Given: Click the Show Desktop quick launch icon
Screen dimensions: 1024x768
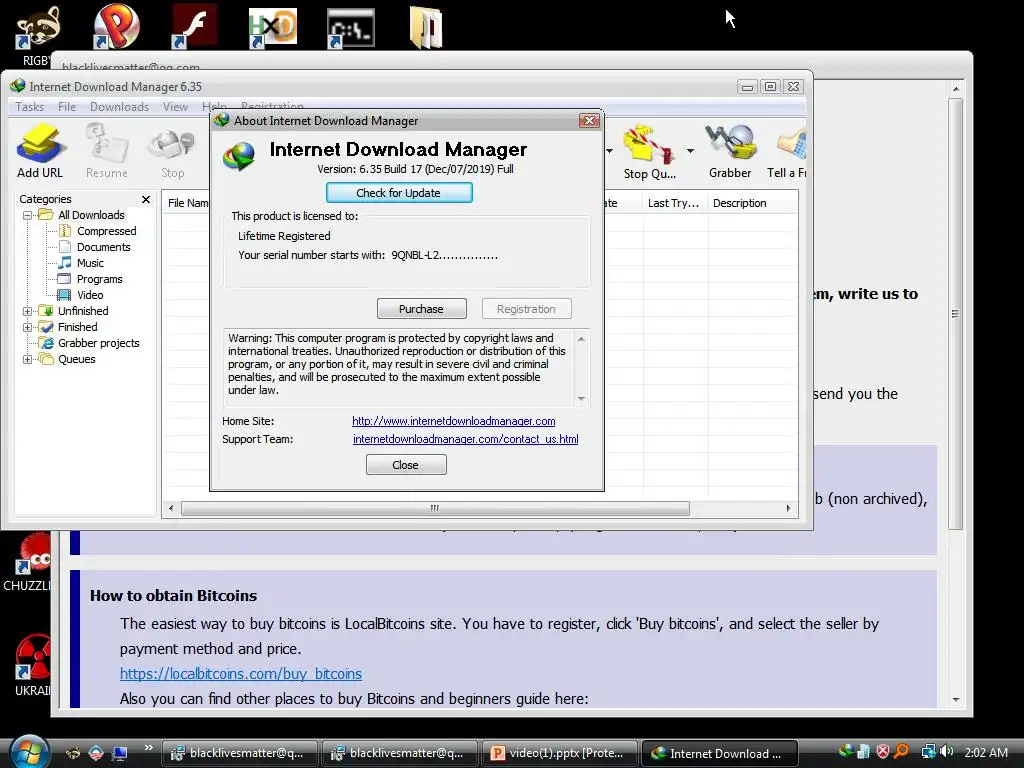Looking at the screenshot, I should click(119, 753).
